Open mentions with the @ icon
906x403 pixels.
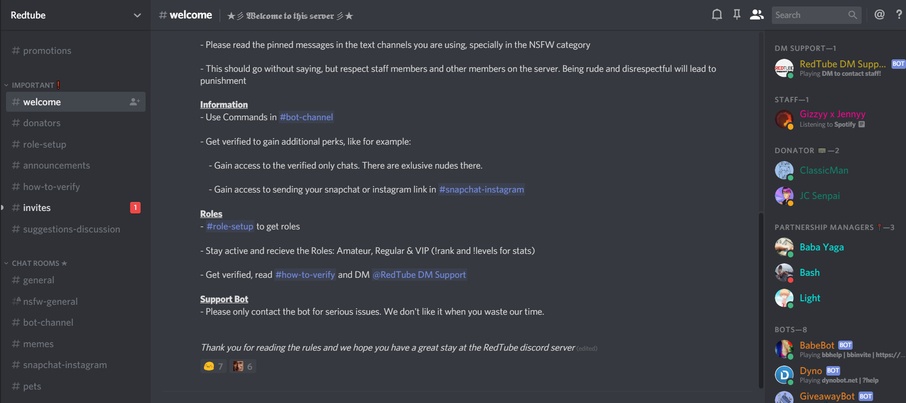(879, 15)
